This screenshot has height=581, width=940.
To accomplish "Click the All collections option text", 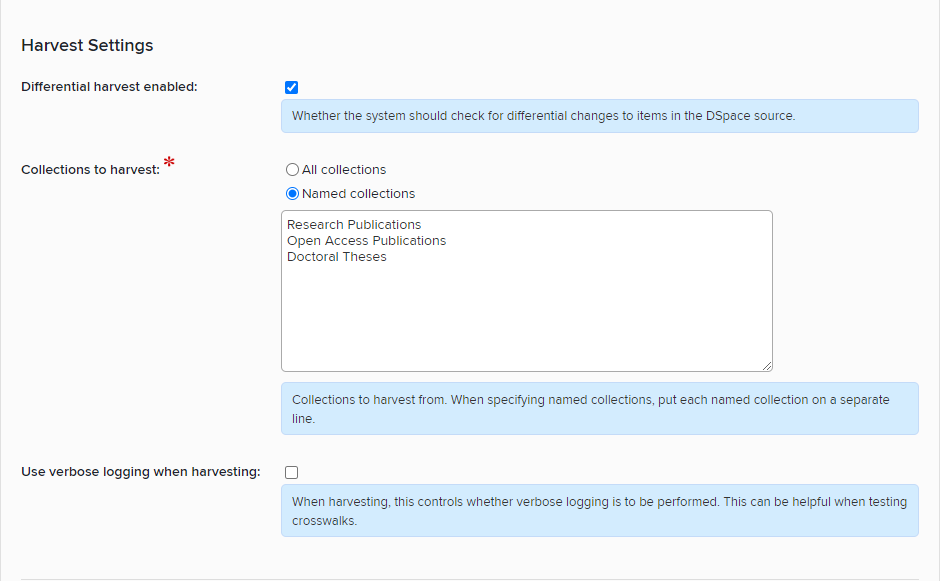I will (x=343, y=170).
